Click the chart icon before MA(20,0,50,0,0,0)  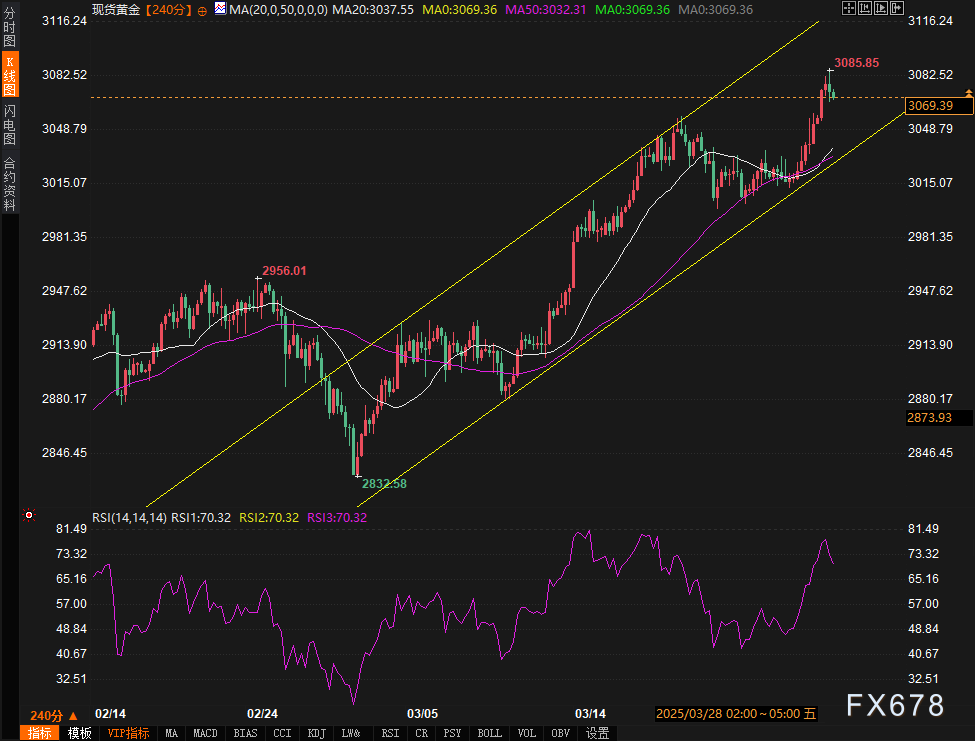tap(219, 9)
